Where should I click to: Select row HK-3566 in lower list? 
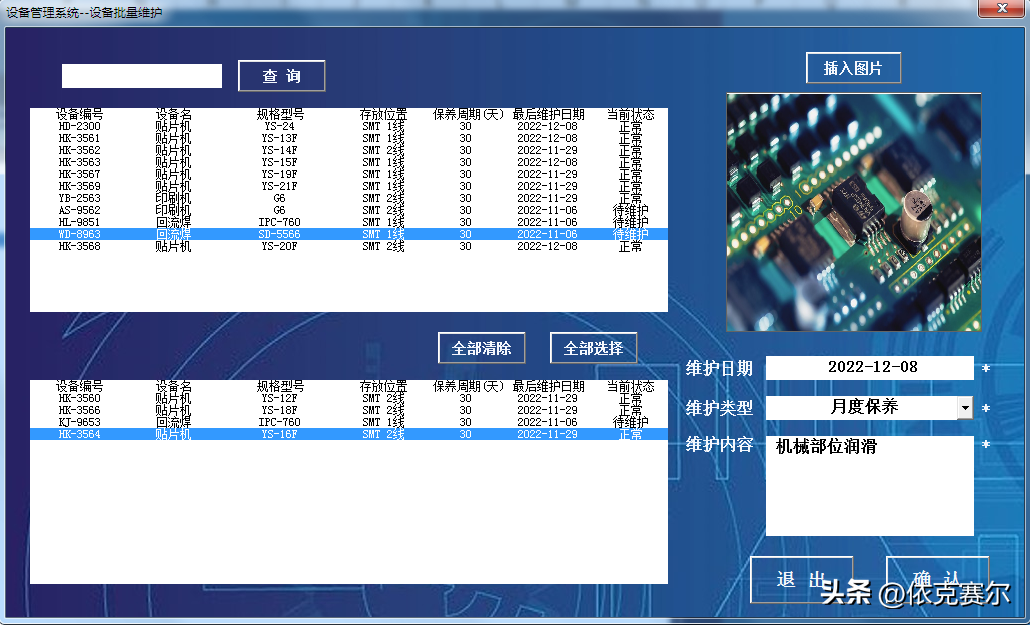[349, 410]
